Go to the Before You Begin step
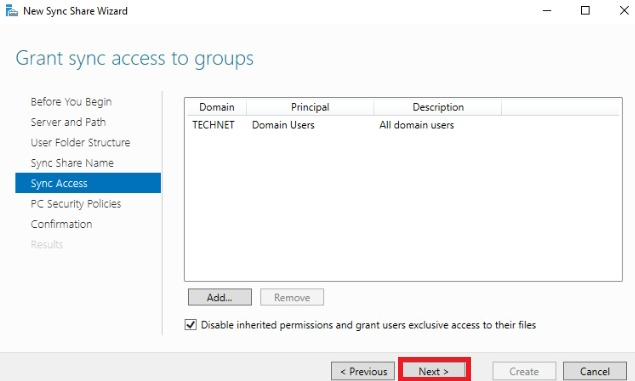635x381 pixels. coord(71,102)
